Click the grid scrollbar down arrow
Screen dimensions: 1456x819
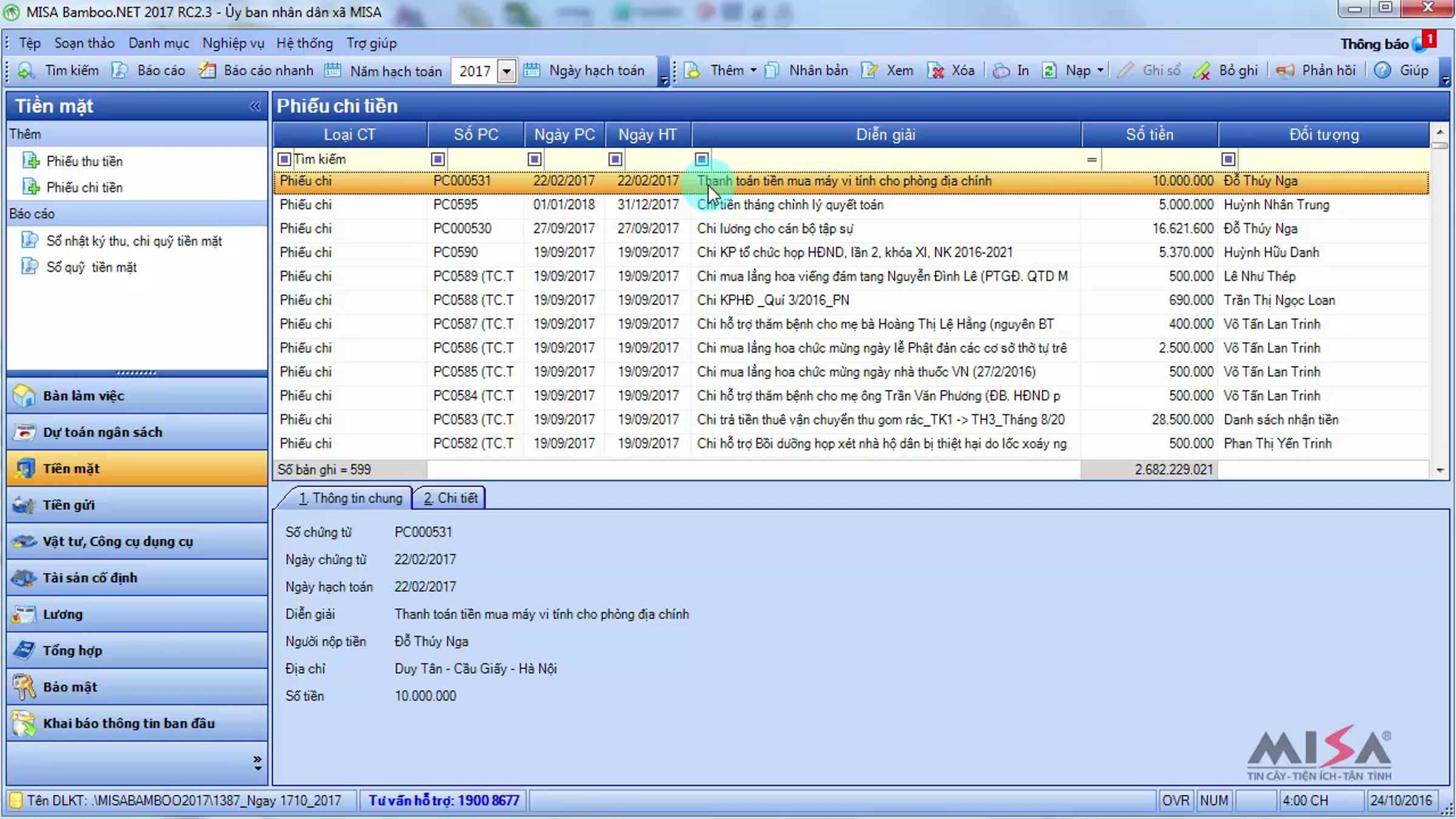click(1440, 470)
